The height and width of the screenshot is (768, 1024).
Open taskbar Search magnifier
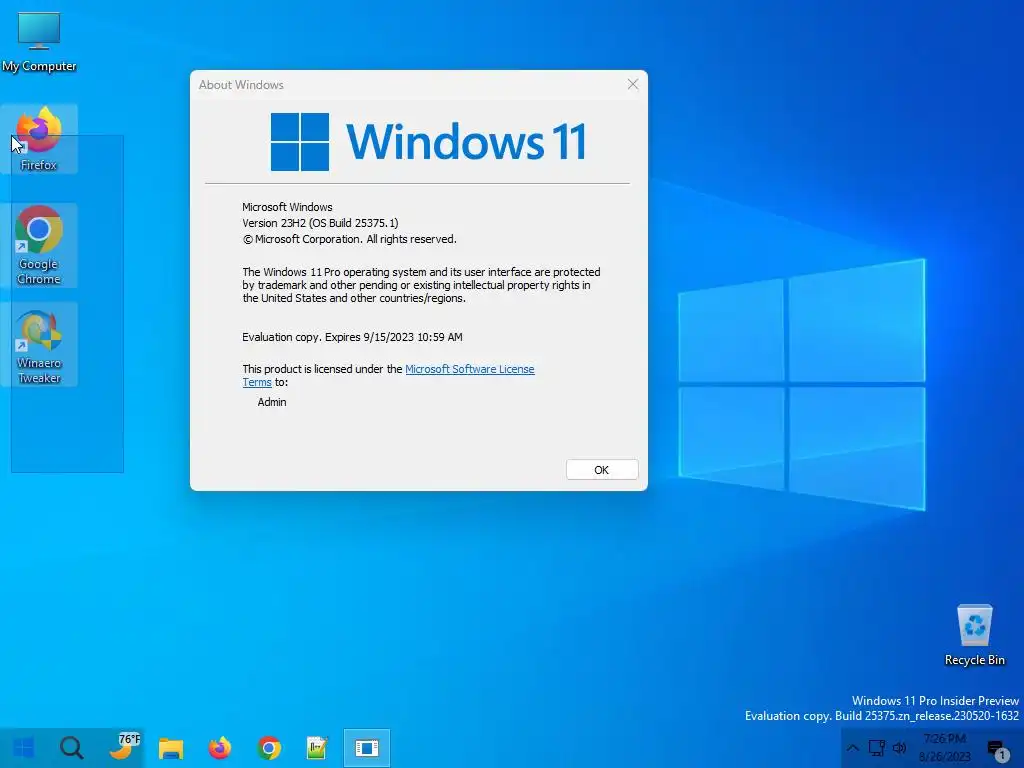[x=71, y=748]
